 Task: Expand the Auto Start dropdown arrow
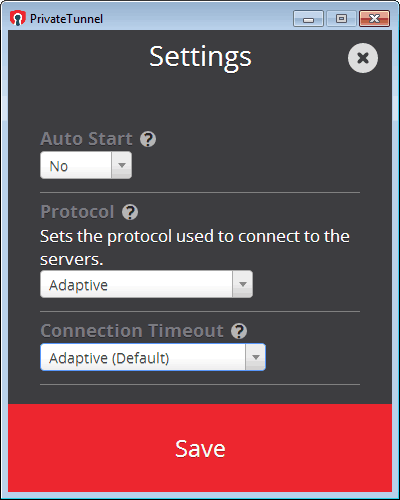click(122, 165)
